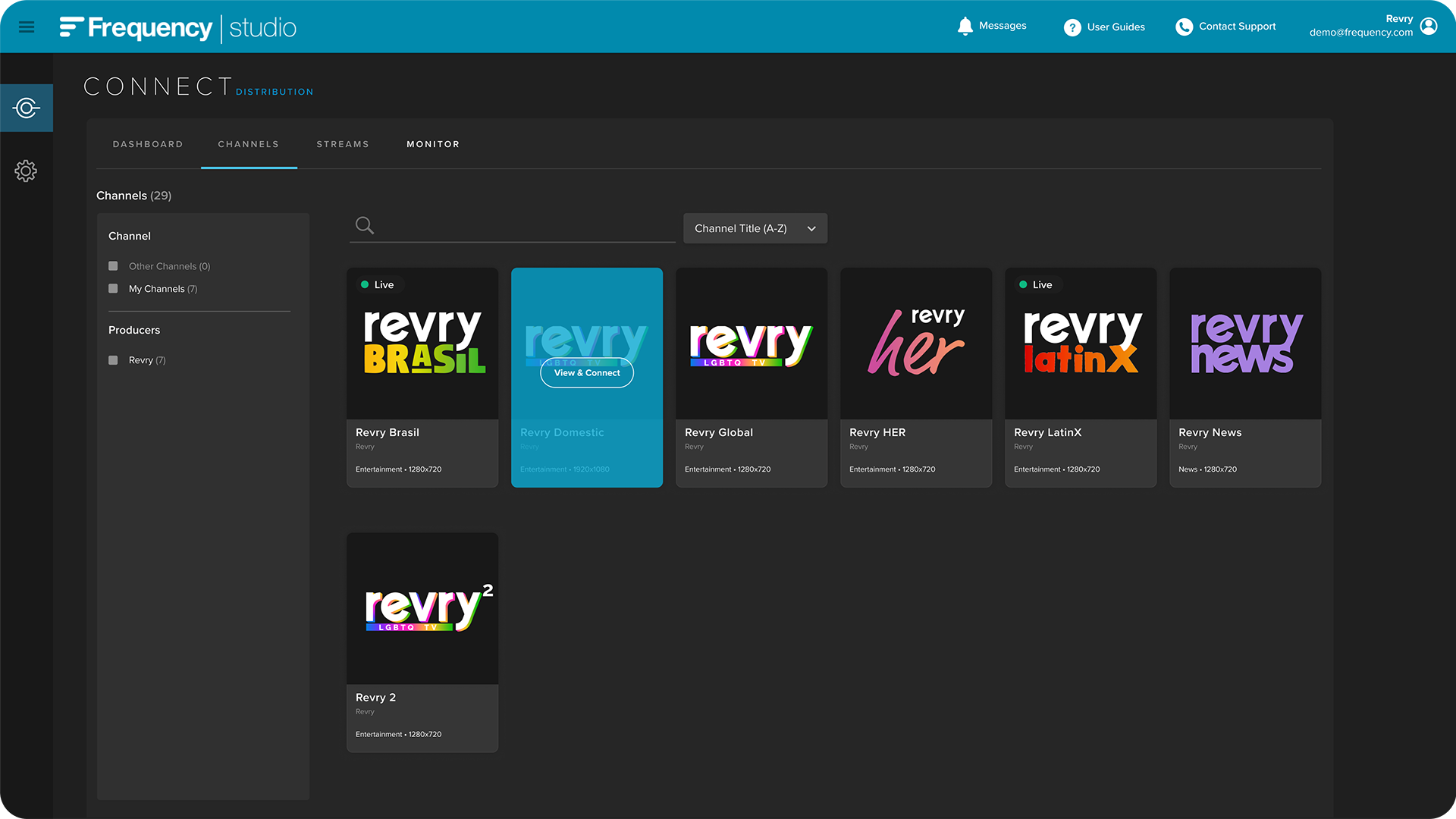Open the Revry HER channel card
This screenshot has height=819, width=1456.
(915, 377)
